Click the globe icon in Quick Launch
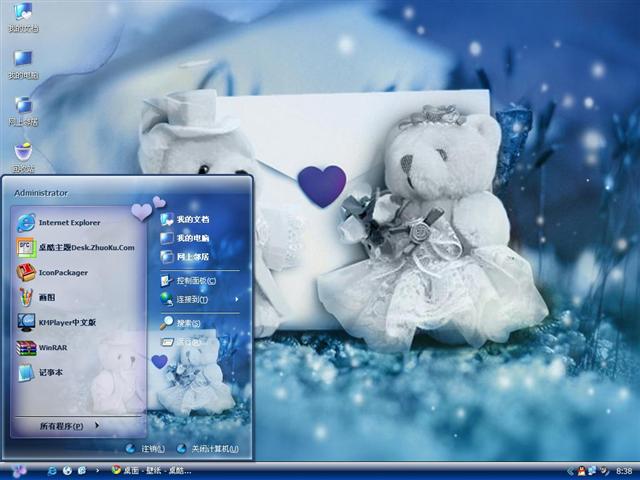Screen dimensions: 640x480 [67, 471]
